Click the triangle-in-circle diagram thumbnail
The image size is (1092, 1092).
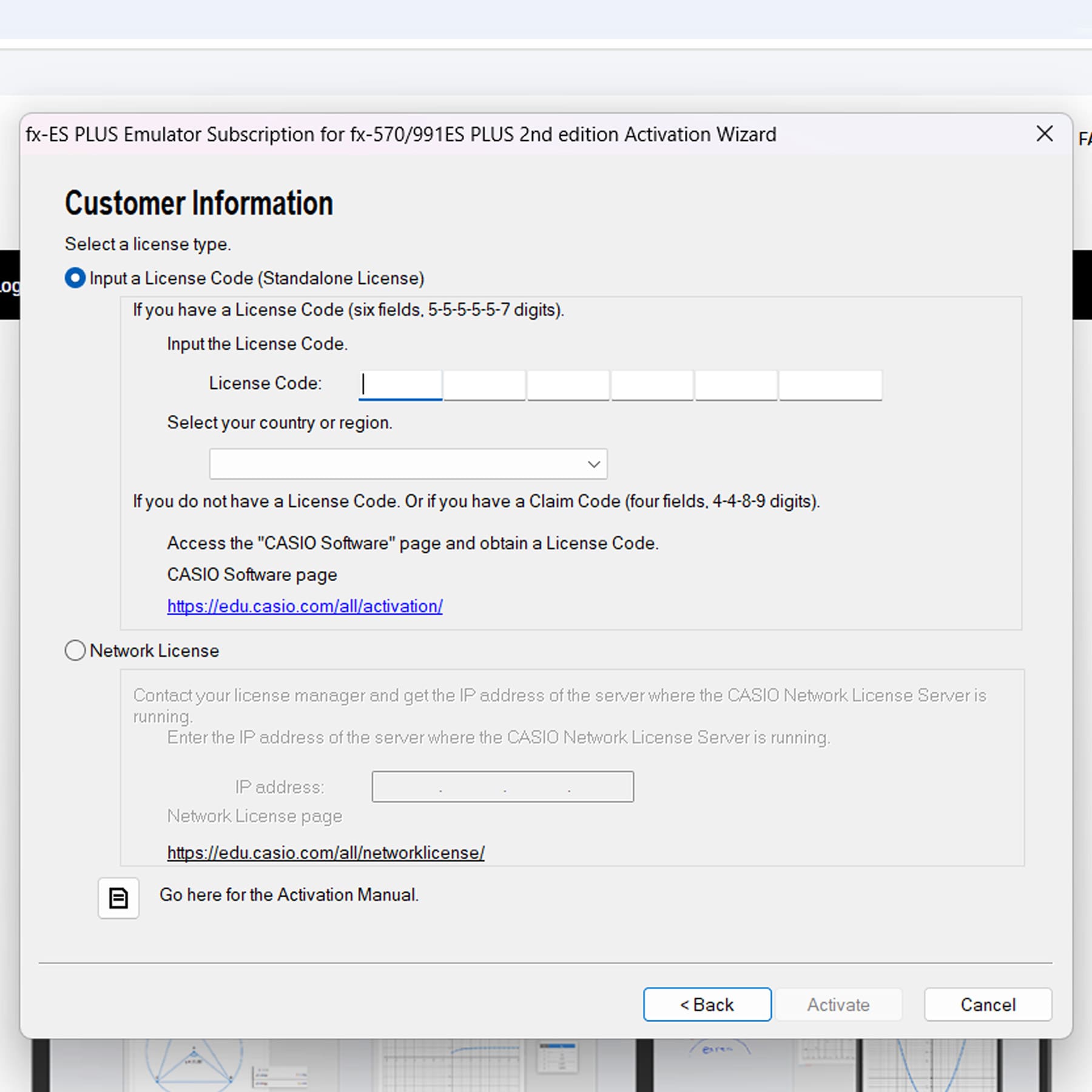pos(193,1062)
